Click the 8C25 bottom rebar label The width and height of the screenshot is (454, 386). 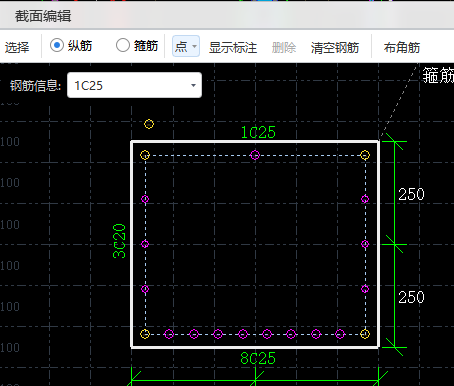[x=258, y=359]
